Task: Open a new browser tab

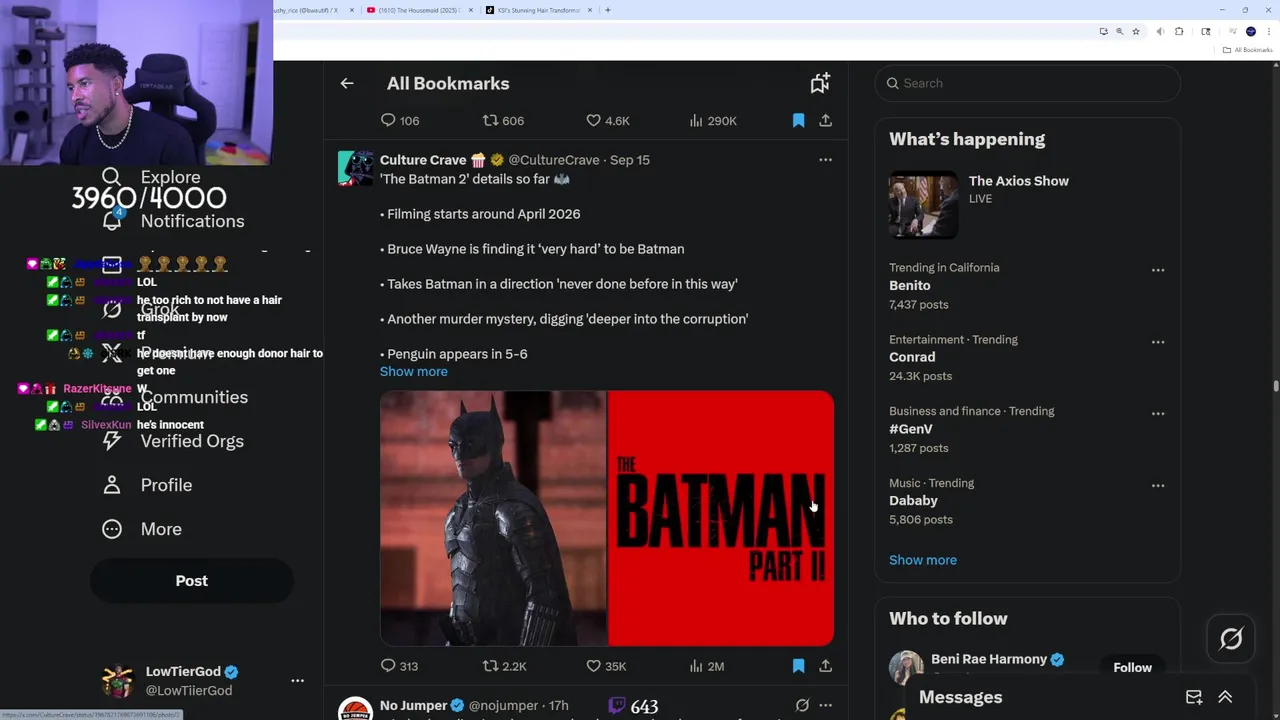Action: click(x=607, y=10)
